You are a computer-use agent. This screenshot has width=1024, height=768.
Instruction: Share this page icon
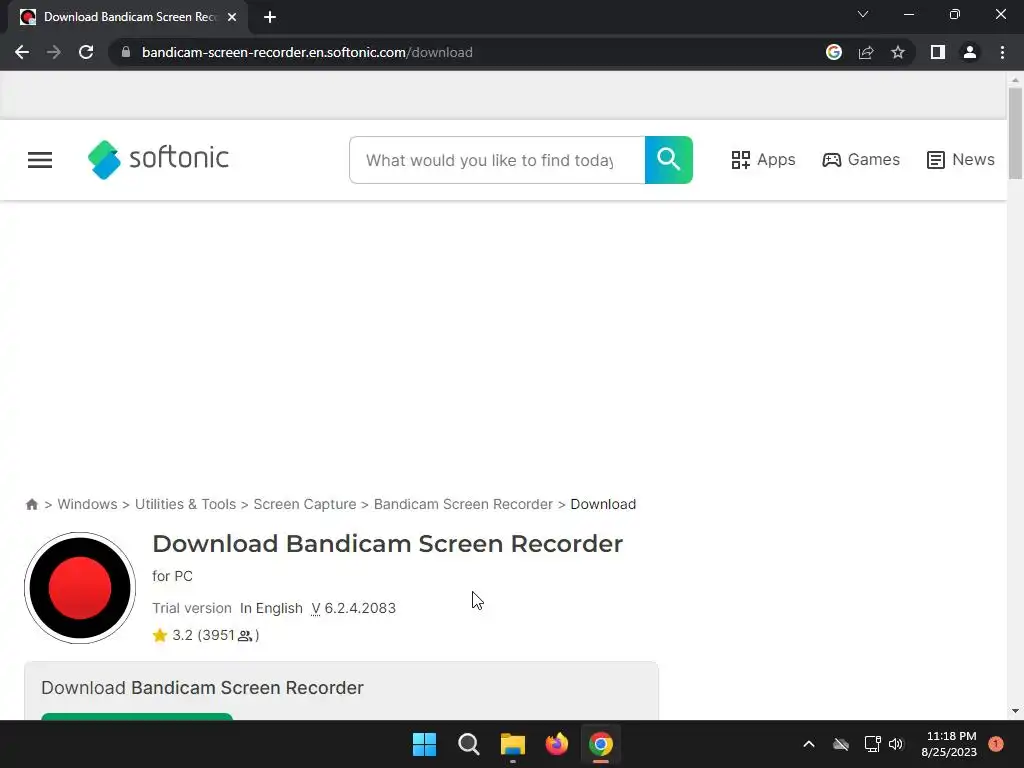tap(866, 52)
